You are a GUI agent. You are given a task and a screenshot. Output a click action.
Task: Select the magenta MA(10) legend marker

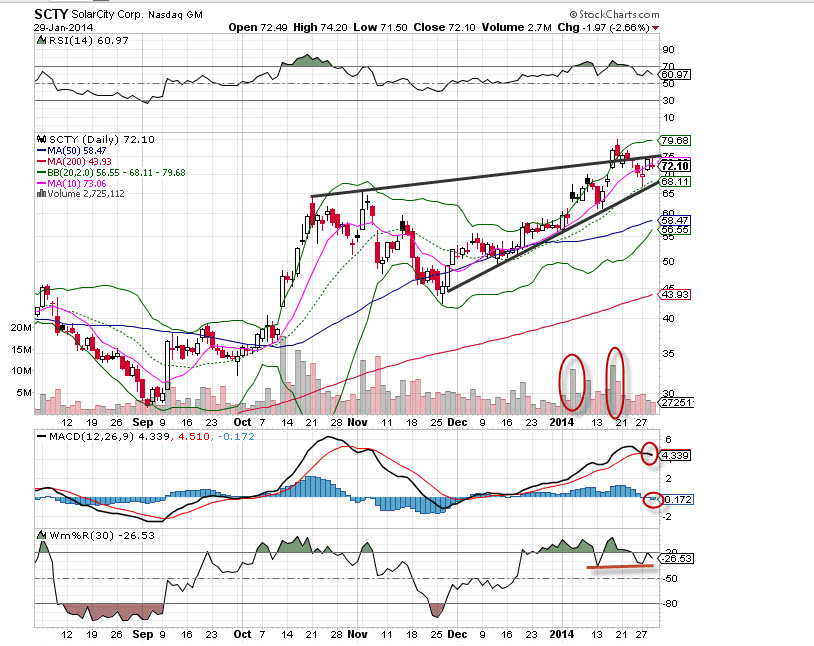(x=40, y=182)
